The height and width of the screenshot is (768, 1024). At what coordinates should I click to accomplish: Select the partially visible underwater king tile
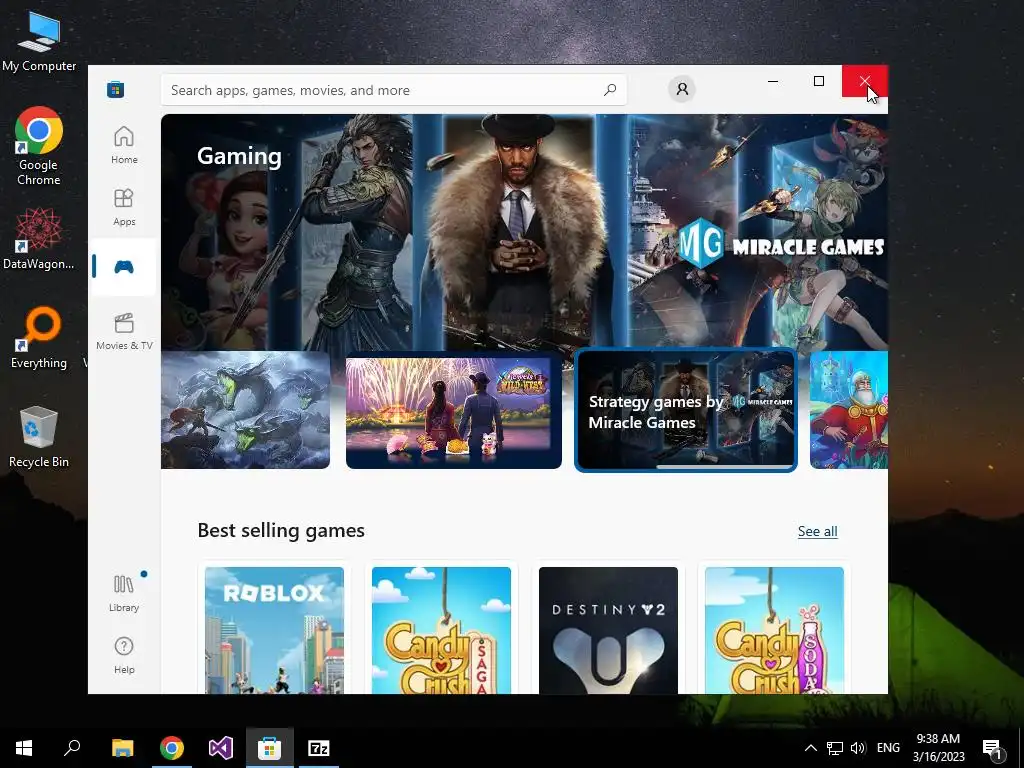(849, 410)
